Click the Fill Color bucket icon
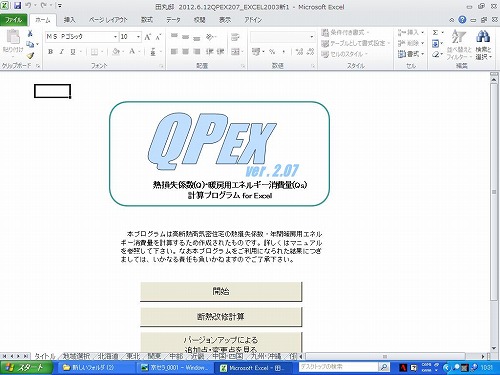Screen dimensions: 500x375 point(116,52)
